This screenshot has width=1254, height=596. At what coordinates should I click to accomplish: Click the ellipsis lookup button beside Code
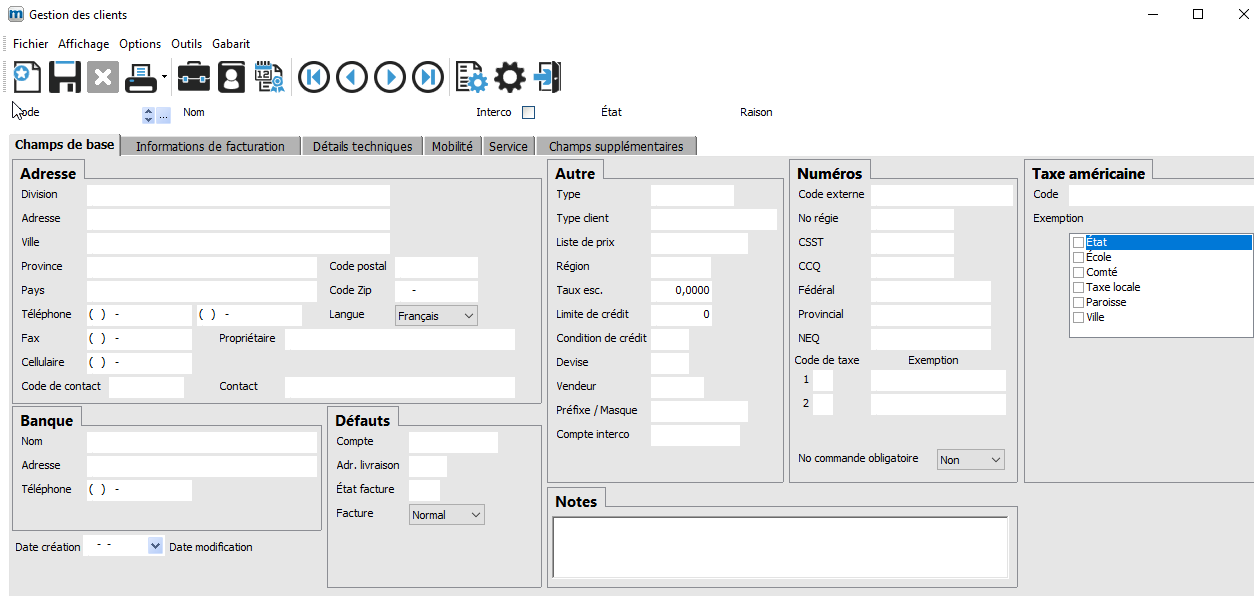click(164, 115)
